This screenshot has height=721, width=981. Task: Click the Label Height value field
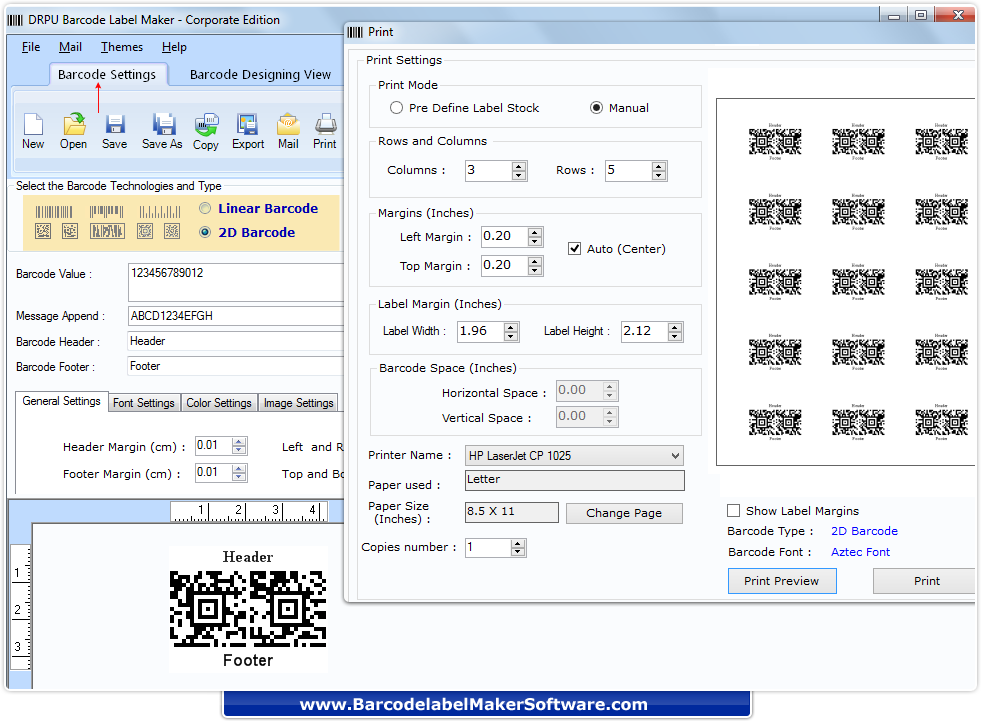[x=644, y=331]
